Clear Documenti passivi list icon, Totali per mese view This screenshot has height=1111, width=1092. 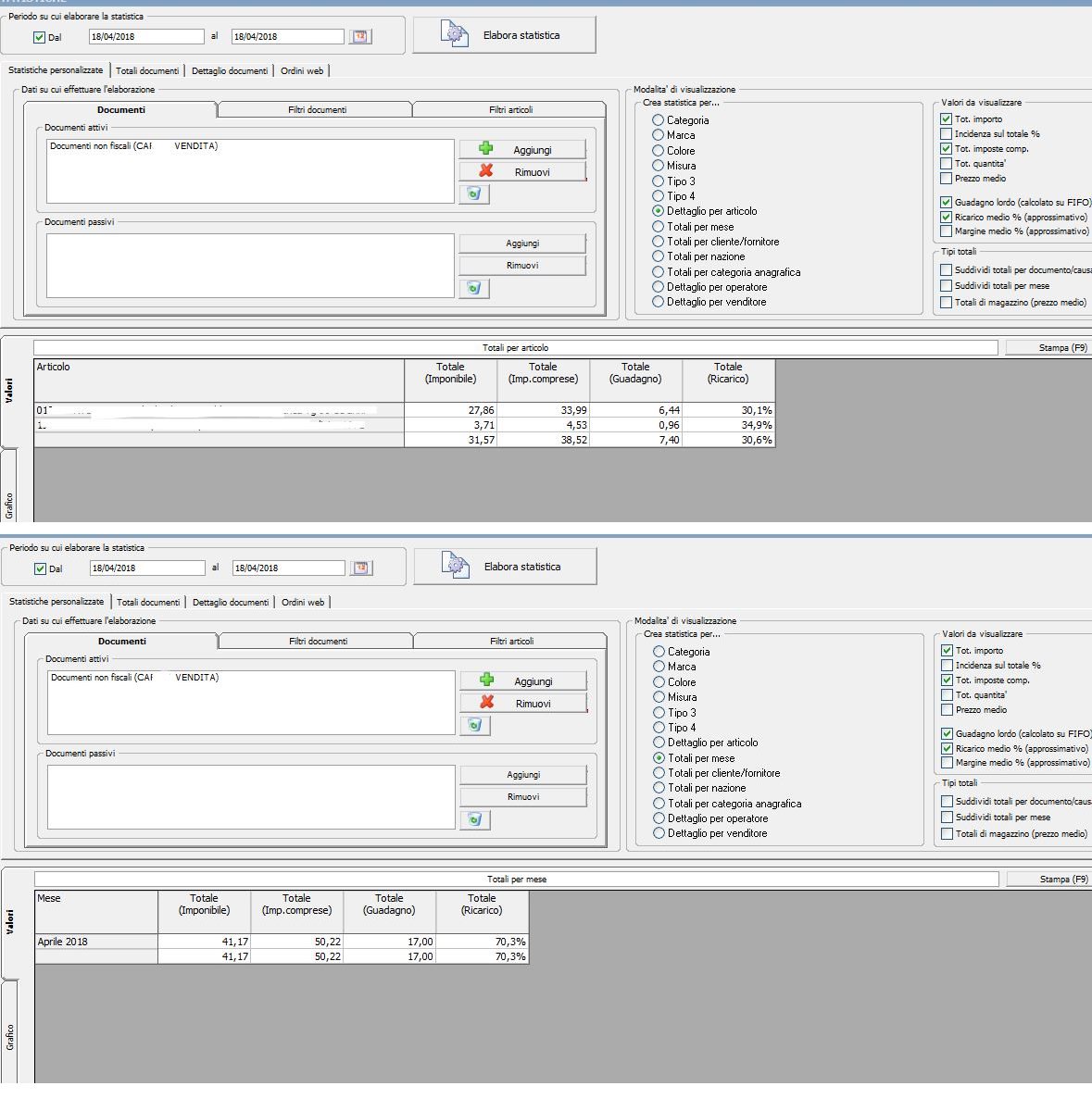point(474,819)
